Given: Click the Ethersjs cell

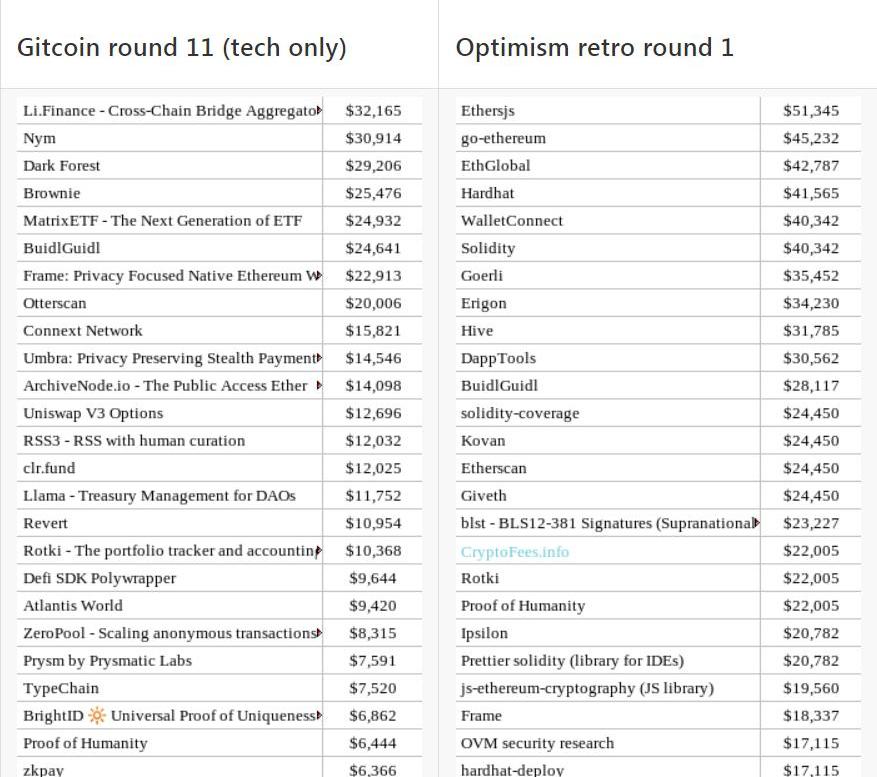Looking at the screenshot, I should click(x=607, y=110).
